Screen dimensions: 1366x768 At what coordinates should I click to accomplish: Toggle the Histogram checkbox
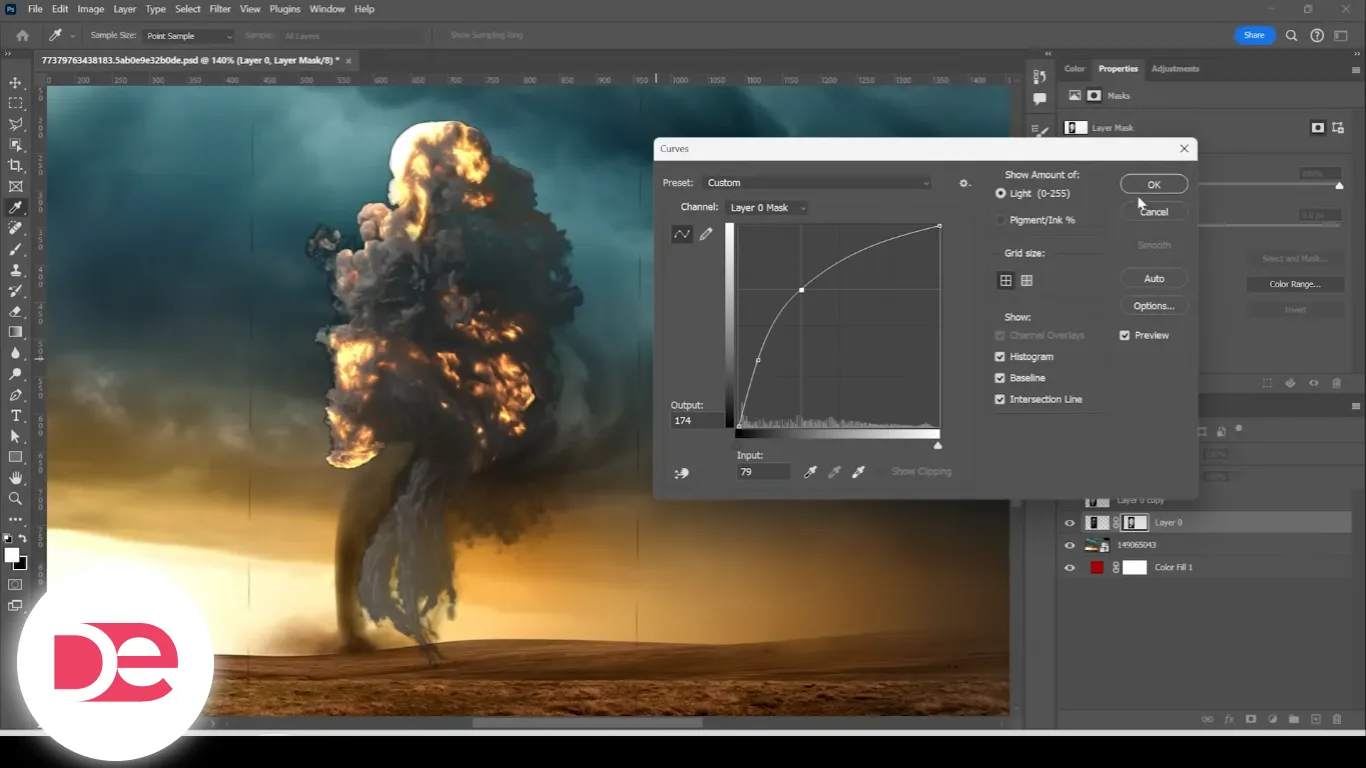[x=1000, y=357]
